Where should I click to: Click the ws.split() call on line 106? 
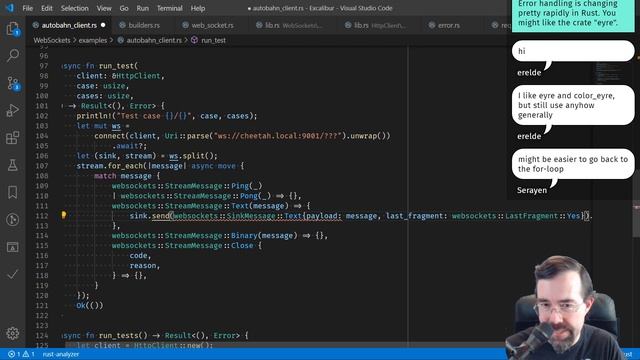point(193,156)
